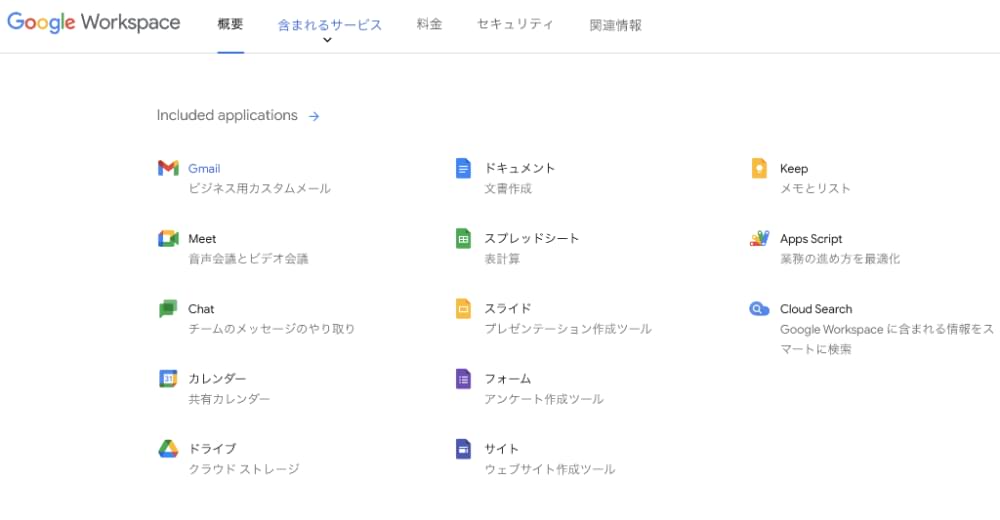This screenshot has width=1000, height=520.
Task: Click the Apps Script icon
Action: 759,238
